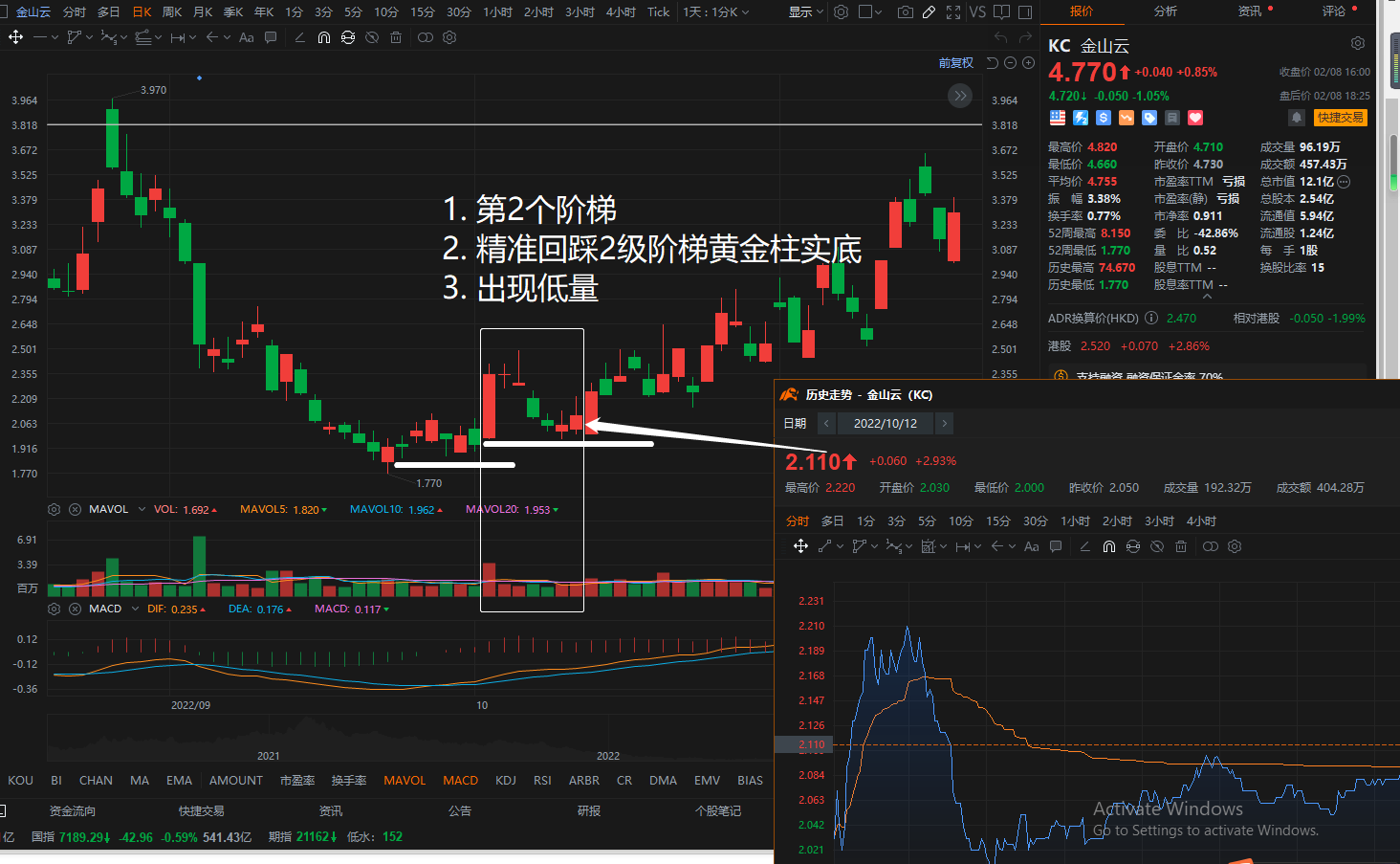Viewport: 1400px width, 864px height.
Task: Add a comment bubble note on main chart
Action: coord(271,37)
